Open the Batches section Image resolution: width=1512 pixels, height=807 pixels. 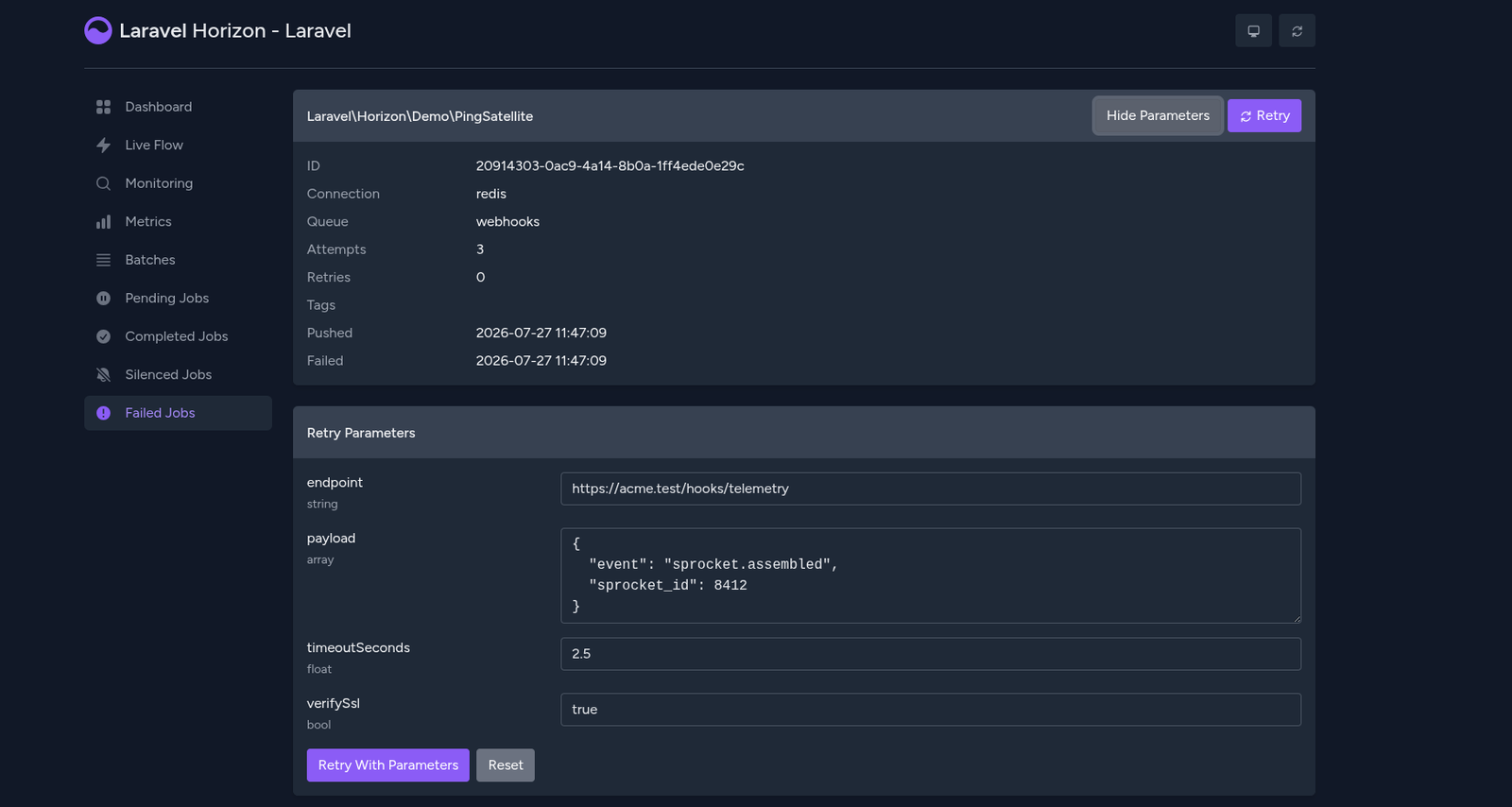coord(178,260)
